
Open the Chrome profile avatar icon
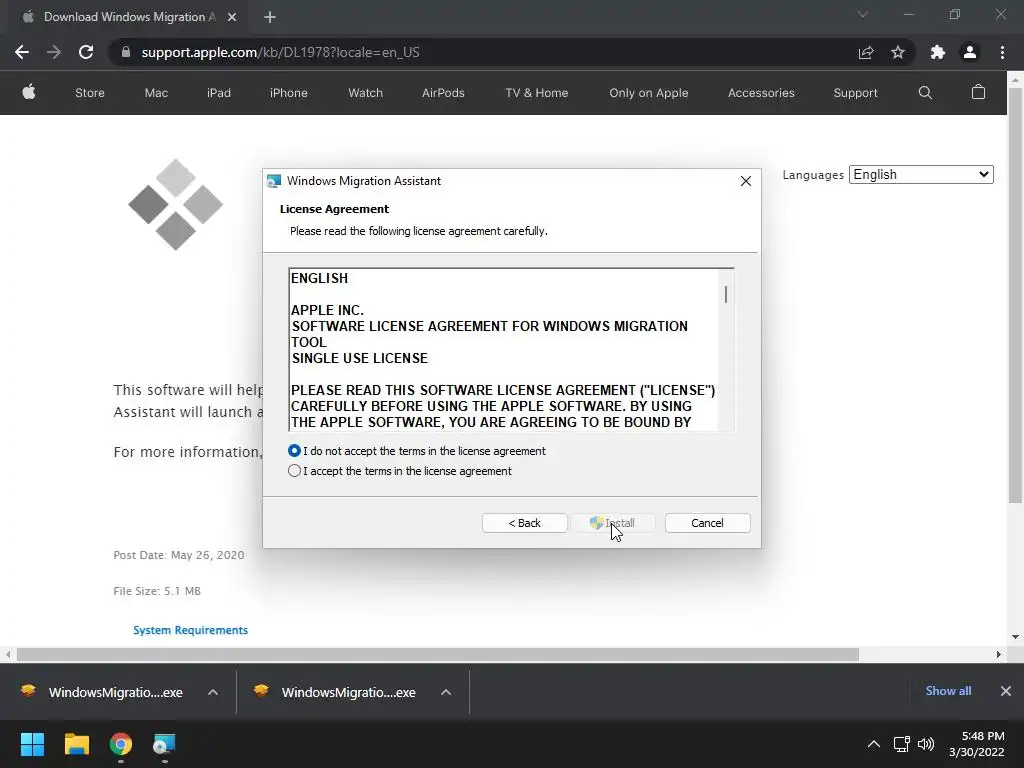coord(970,52)
